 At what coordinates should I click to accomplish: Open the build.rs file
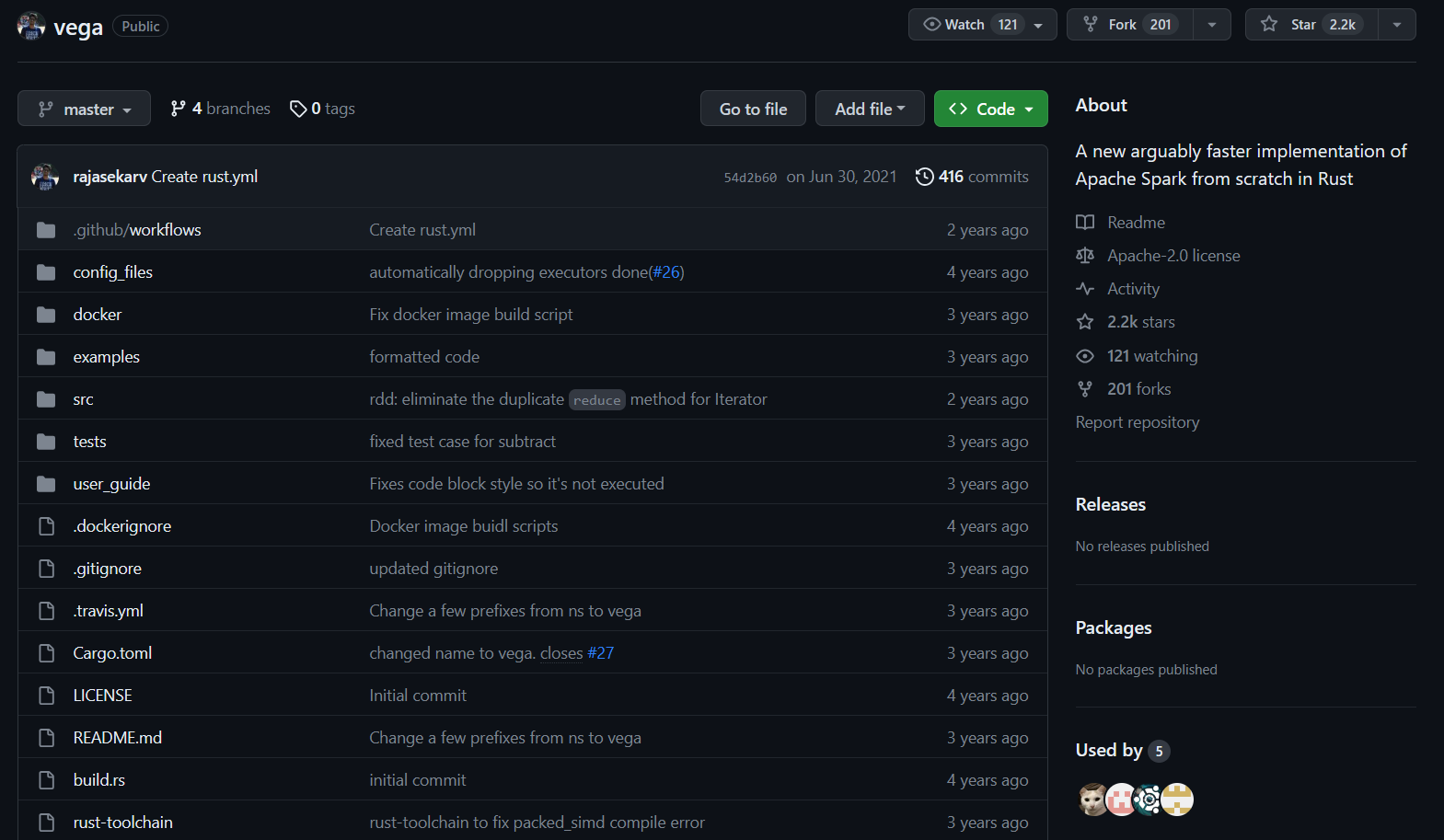coord(99,780)
